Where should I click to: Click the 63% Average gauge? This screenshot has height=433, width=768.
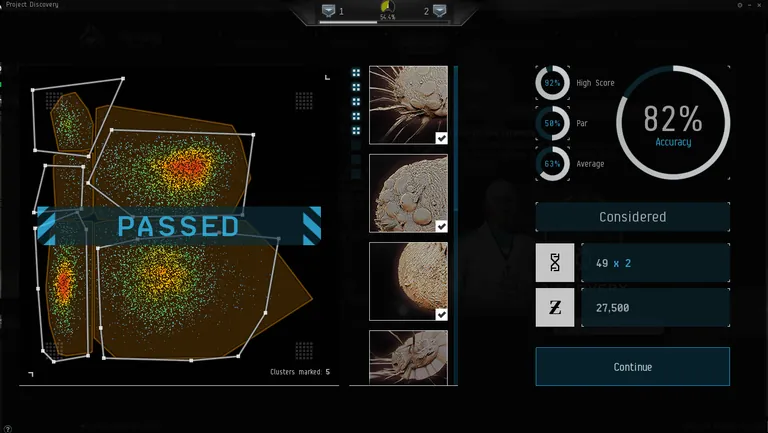[552, 164]
